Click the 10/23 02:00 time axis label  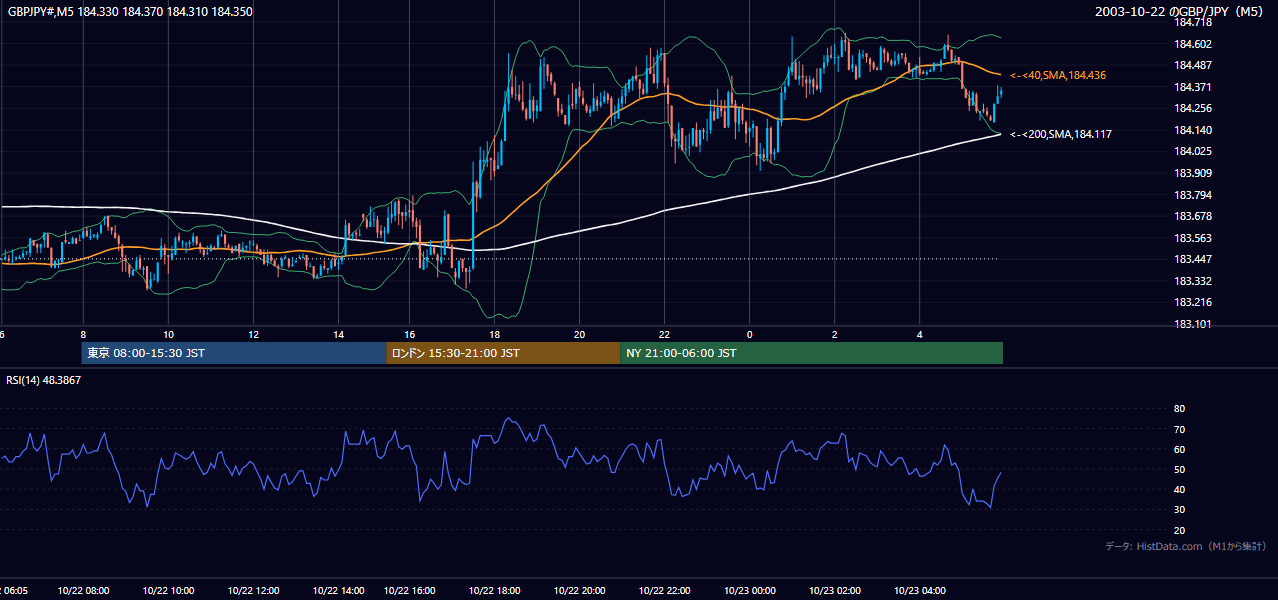[834, 591]
